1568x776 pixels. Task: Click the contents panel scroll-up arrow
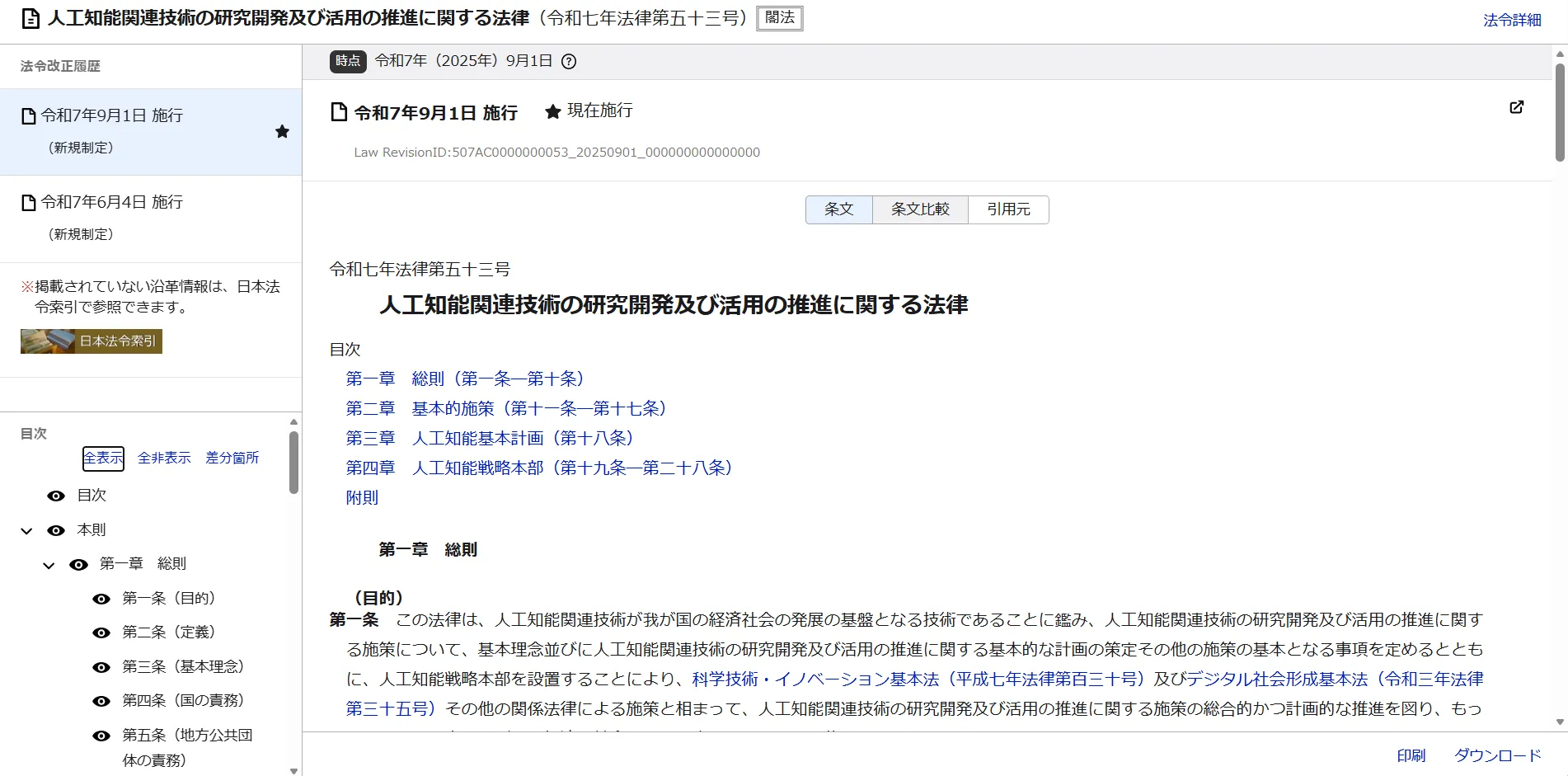[x=293, y=422]
